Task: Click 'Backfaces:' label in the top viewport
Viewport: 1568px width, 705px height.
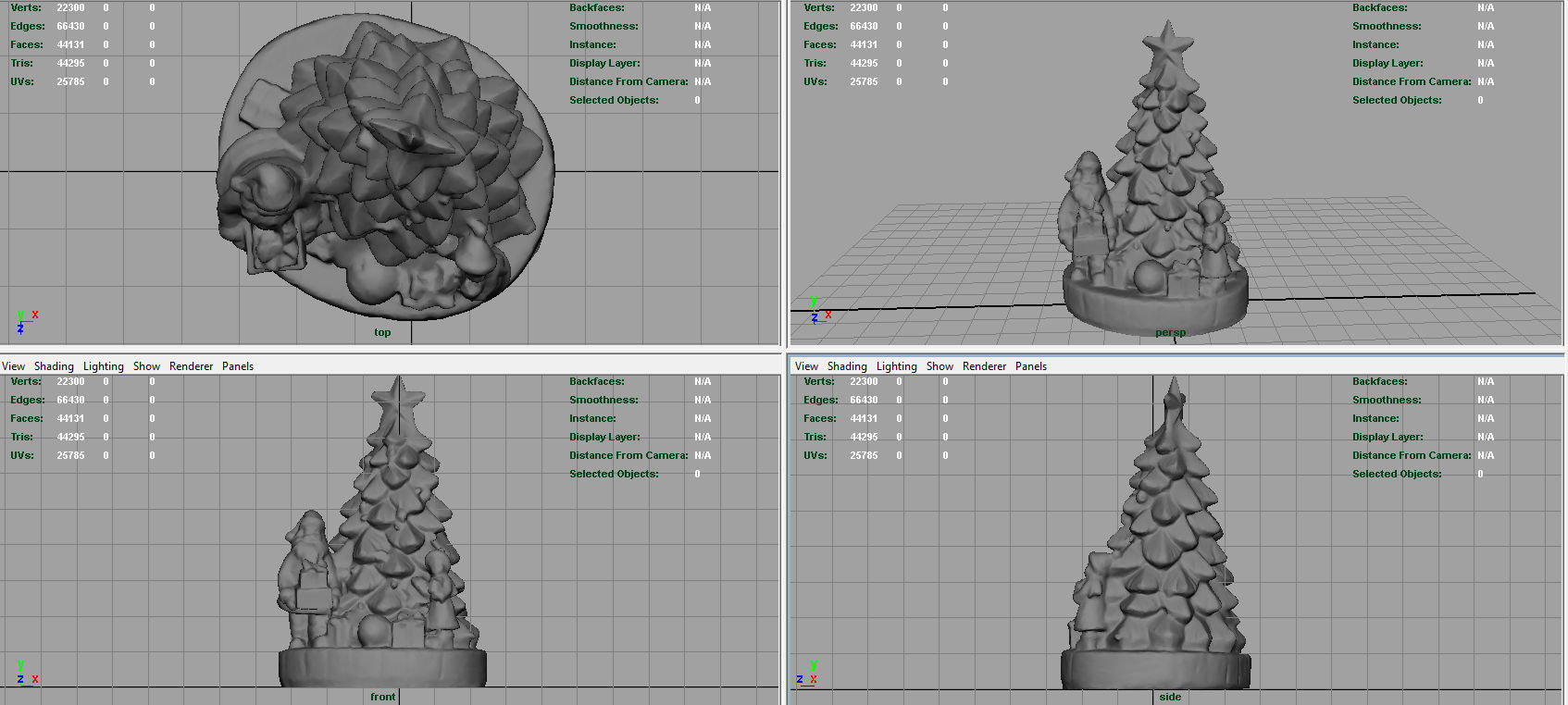Action: (x=597, y=7)
